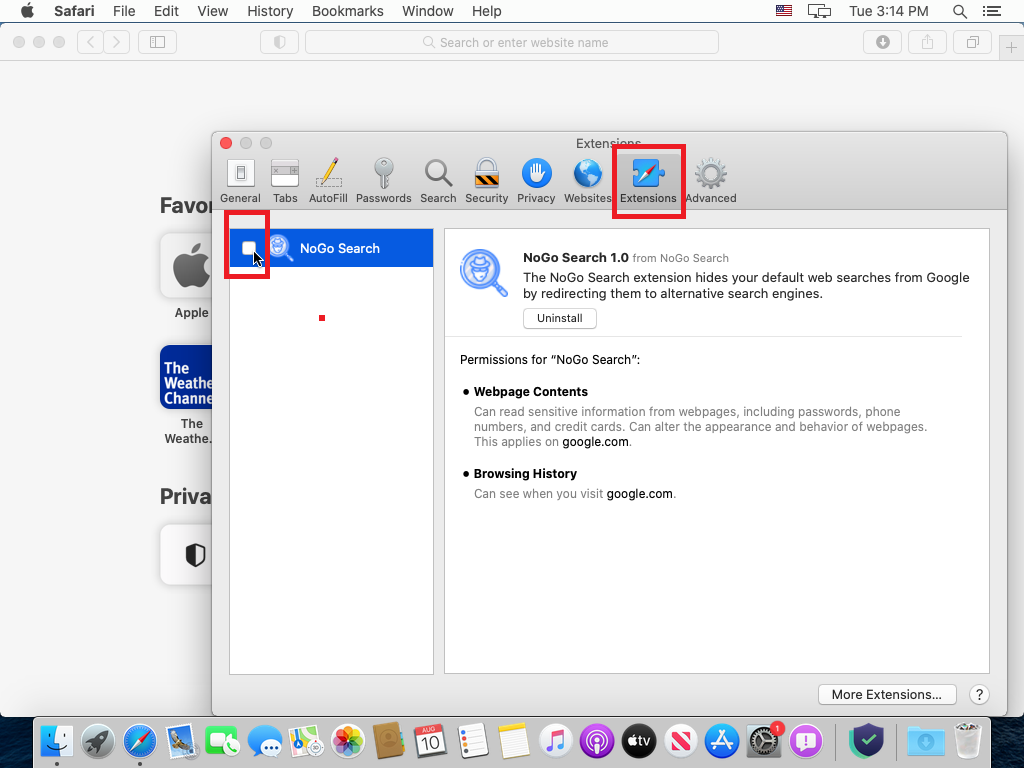Click the green shield checkmark Dock icon

pos(867,741)
